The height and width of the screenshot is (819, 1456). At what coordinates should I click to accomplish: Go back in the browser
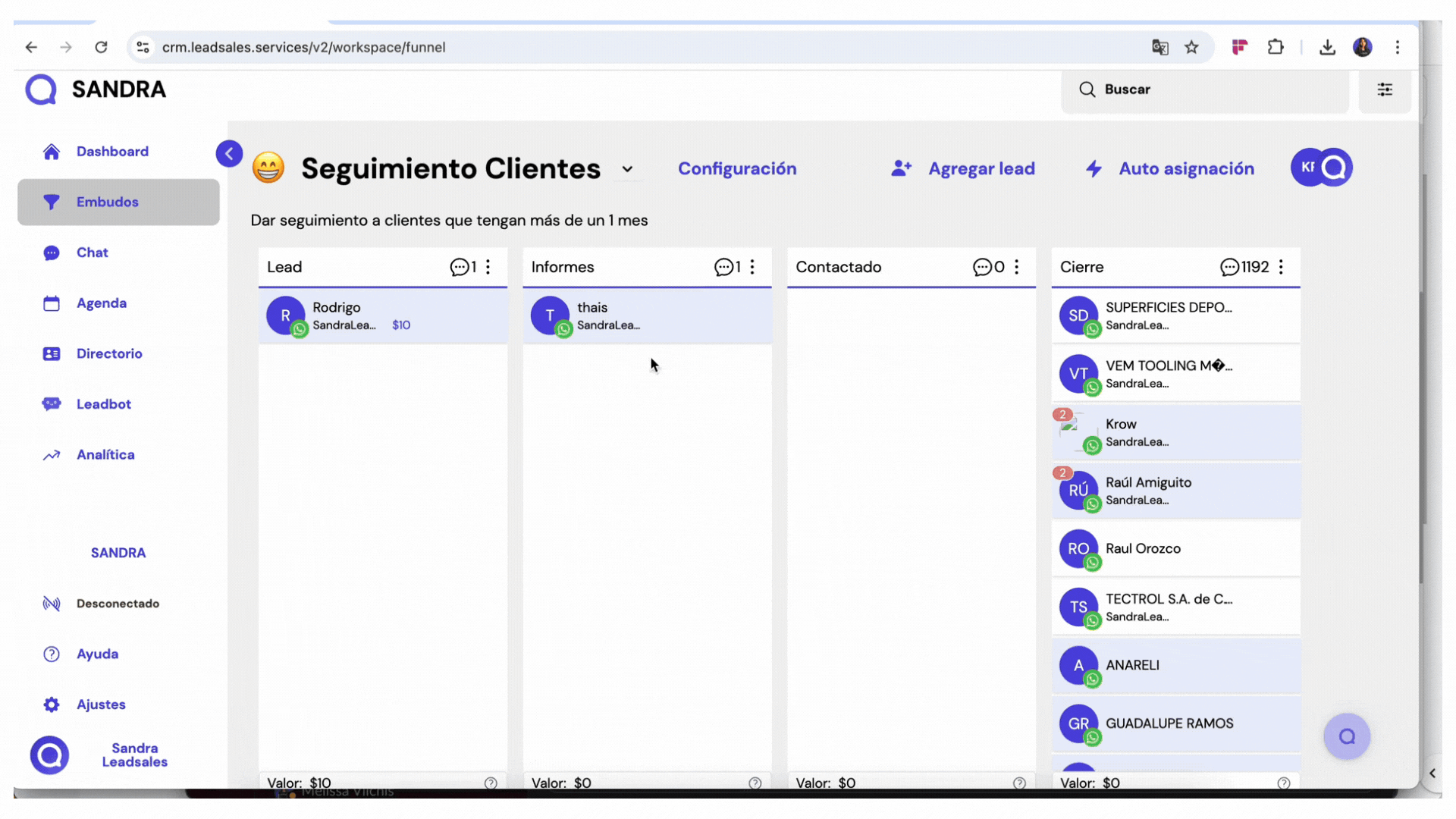coord(31,47)
